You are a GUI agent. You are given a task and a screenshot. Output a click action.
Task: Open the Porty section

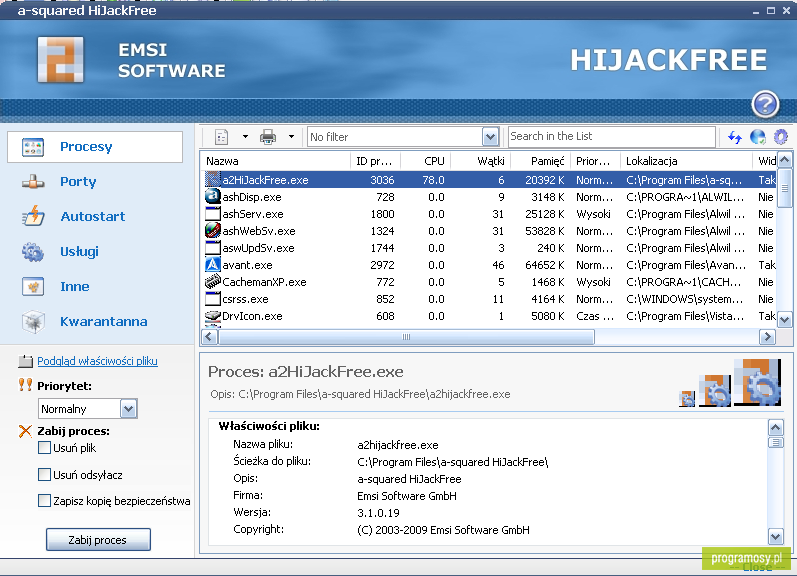pyautogui.click(x=78, y=181)
